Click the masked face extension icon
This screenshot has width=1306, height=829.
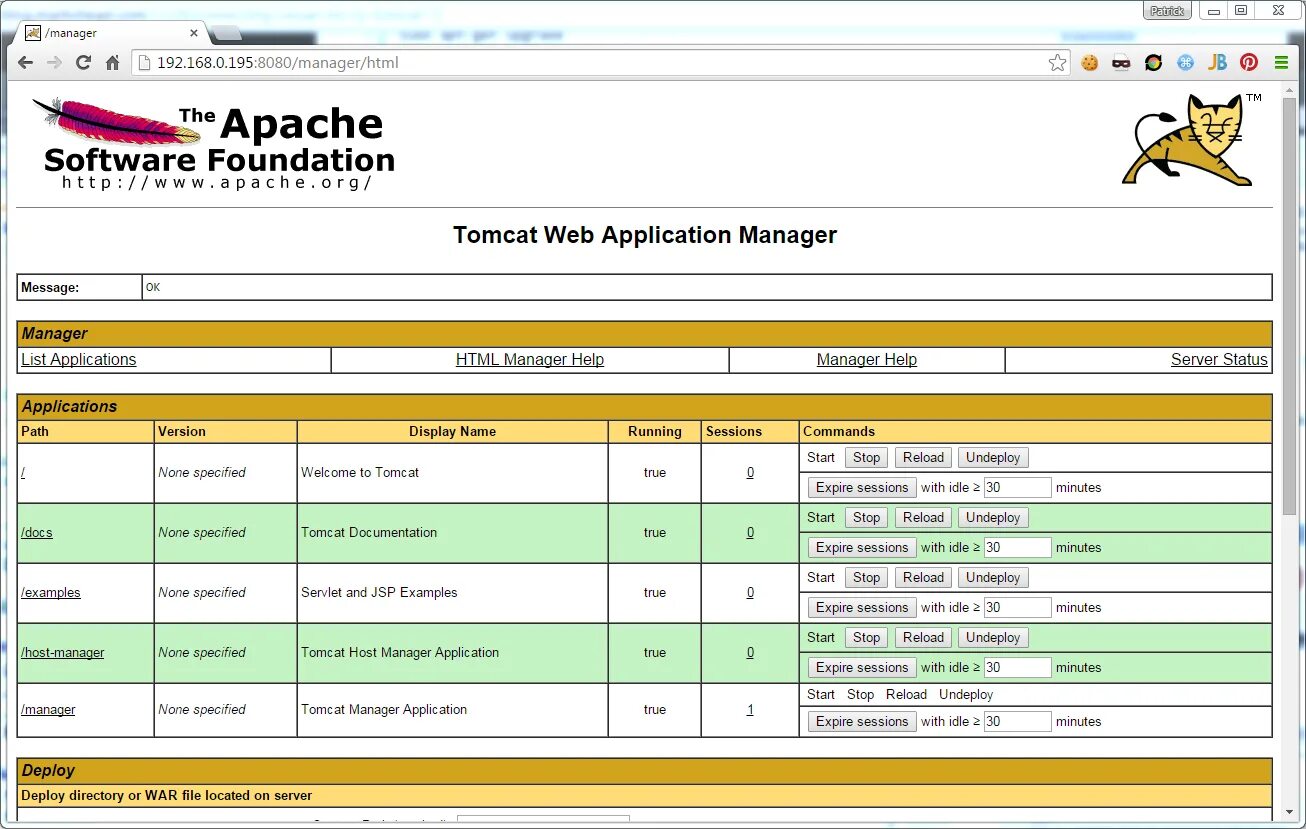click(x=1121, y=62)
